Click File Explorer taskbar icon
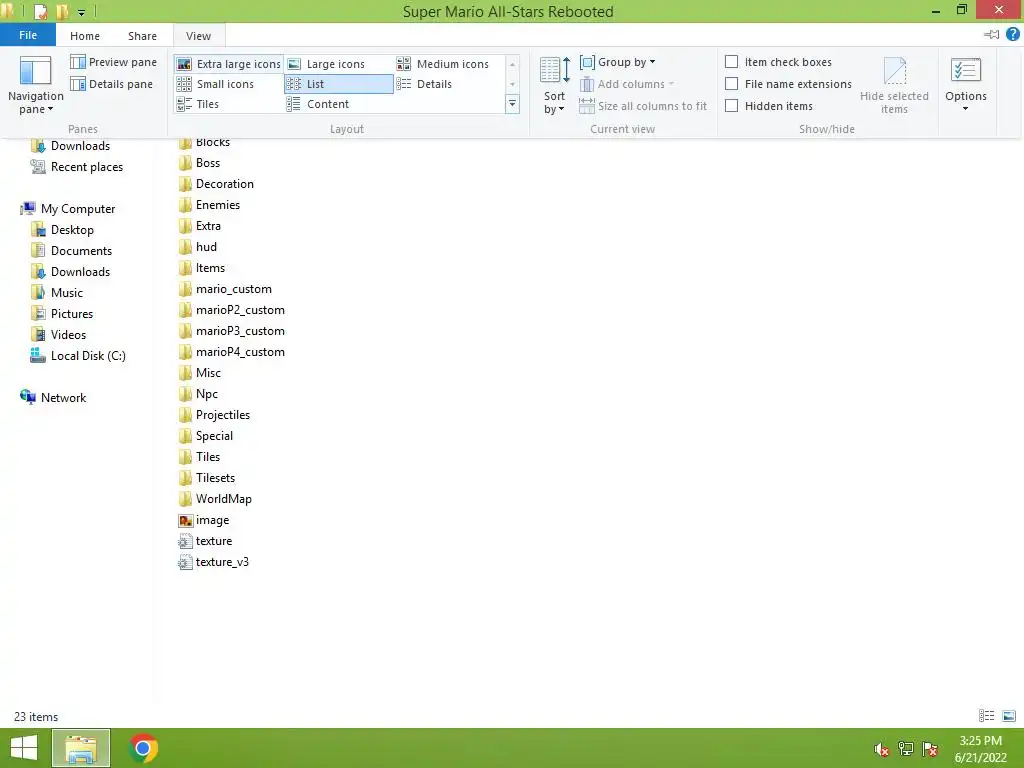Image resolution: width=1024 pixels, height=768 pixels. point(81,748)
